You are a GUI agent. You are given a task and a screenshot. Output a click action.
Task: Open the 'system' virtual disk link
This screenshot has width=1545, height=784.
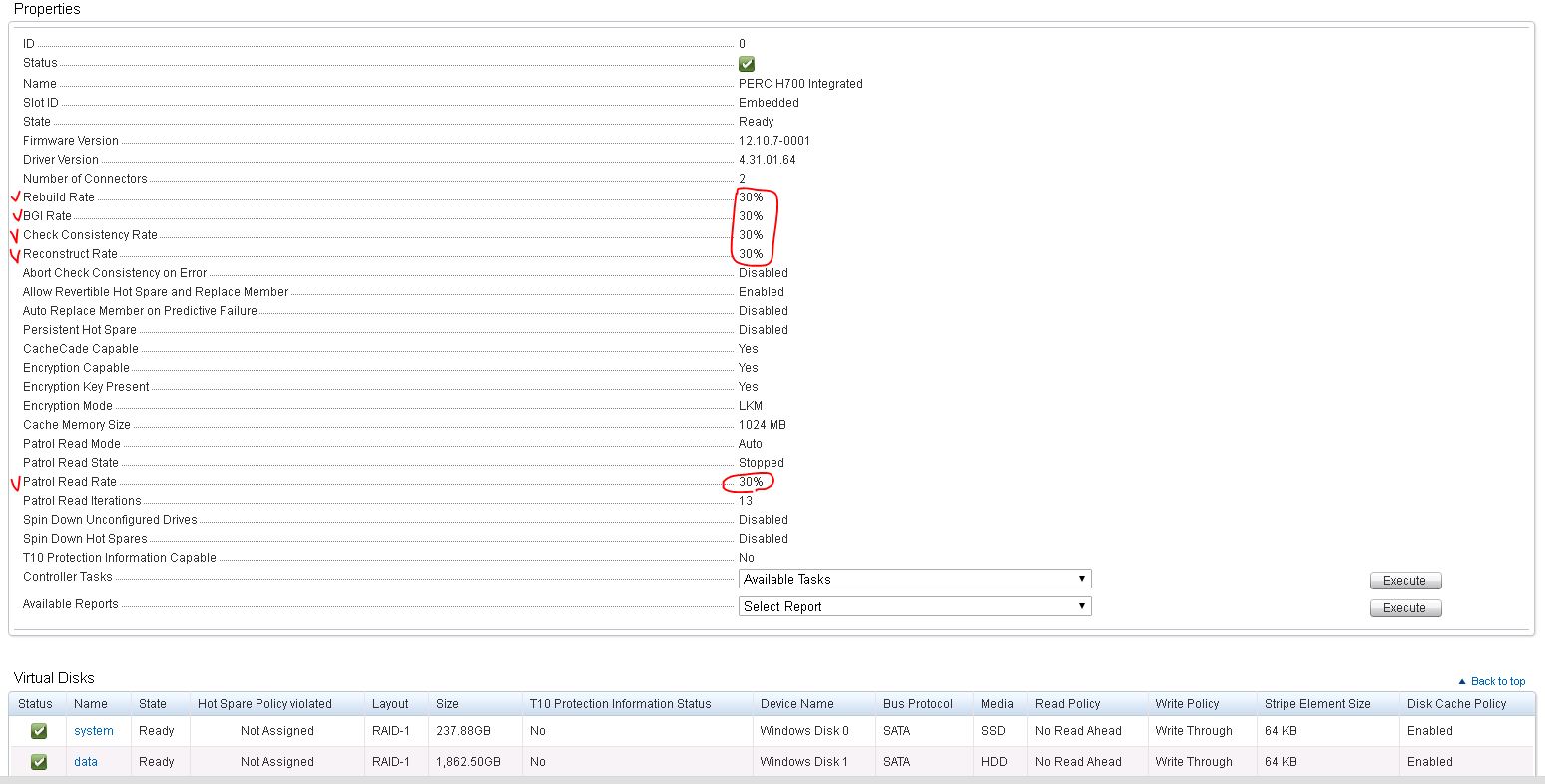coord(94,731)
